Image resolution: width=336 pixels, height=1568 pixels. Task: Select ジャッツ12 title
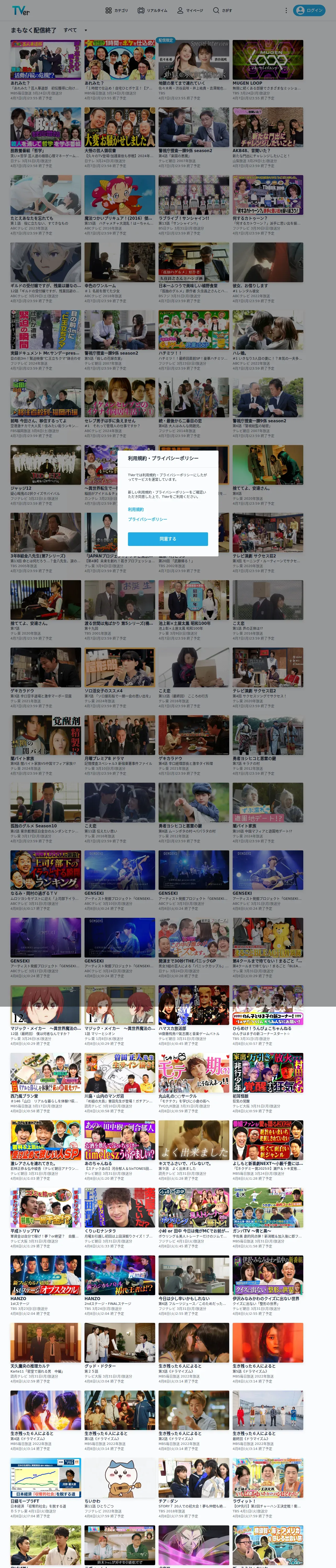coord(21,488)
